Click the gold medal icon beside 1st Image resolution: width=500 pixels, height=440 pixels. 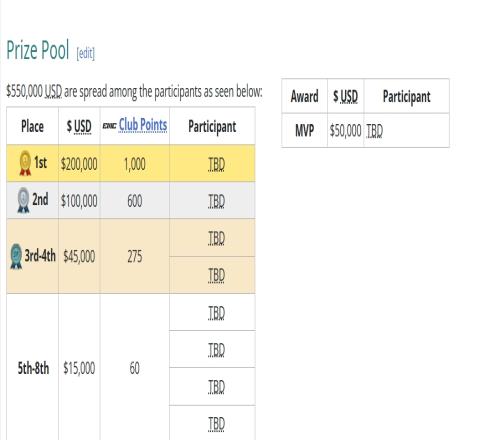25,163
